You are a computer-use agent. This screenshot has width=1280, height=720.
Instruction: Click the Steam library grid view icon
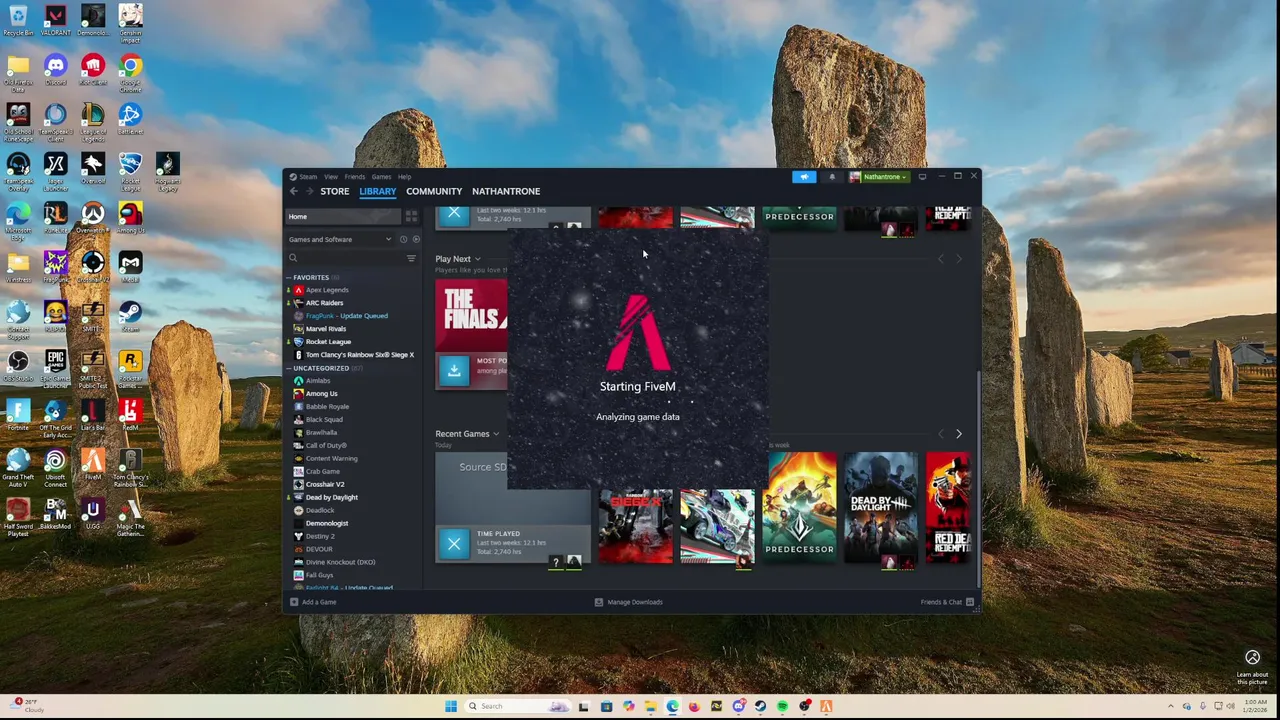click(411, 216)
